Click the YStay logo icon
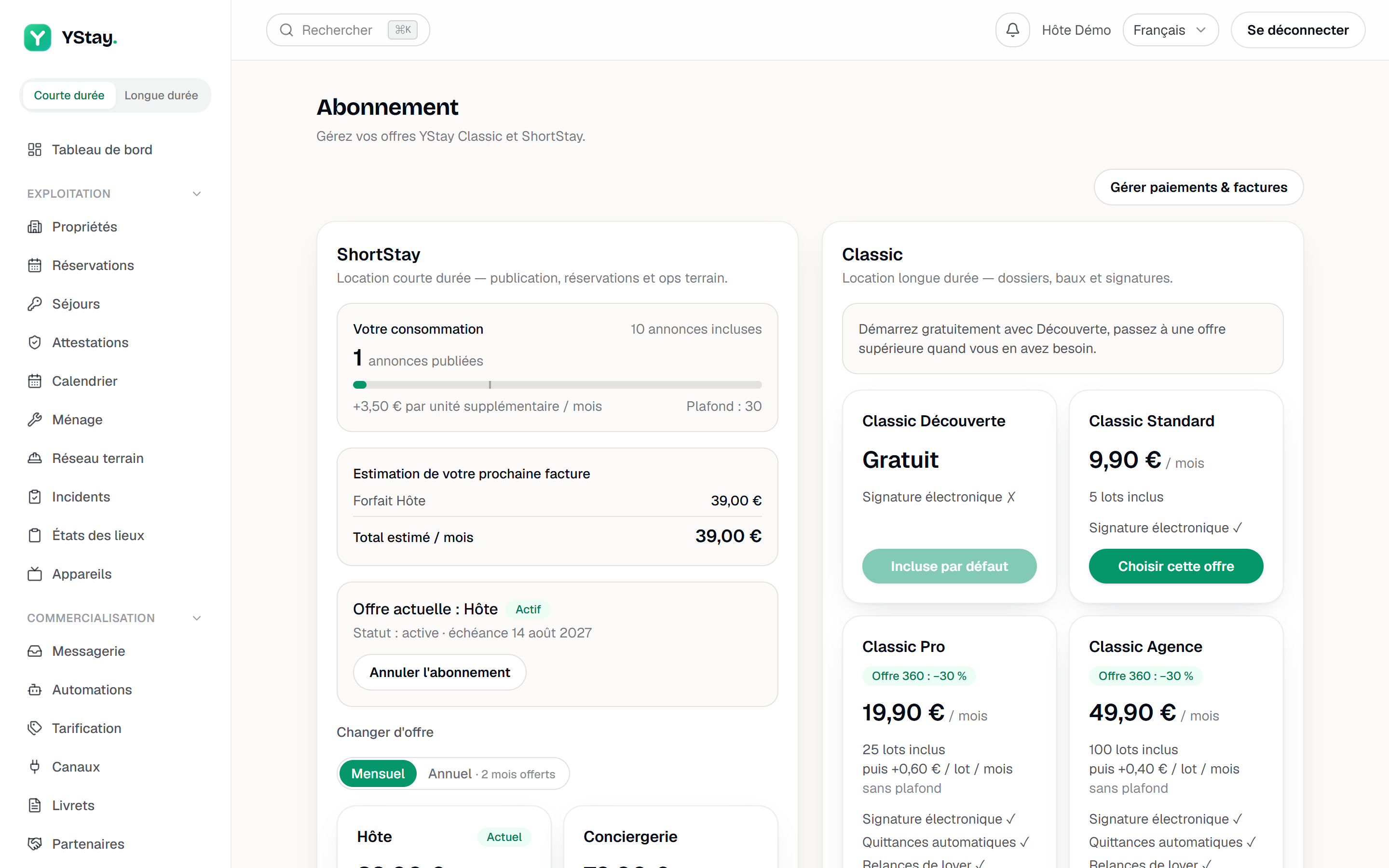The height and width of the screenshot is (868, 1389). [37, 37]
